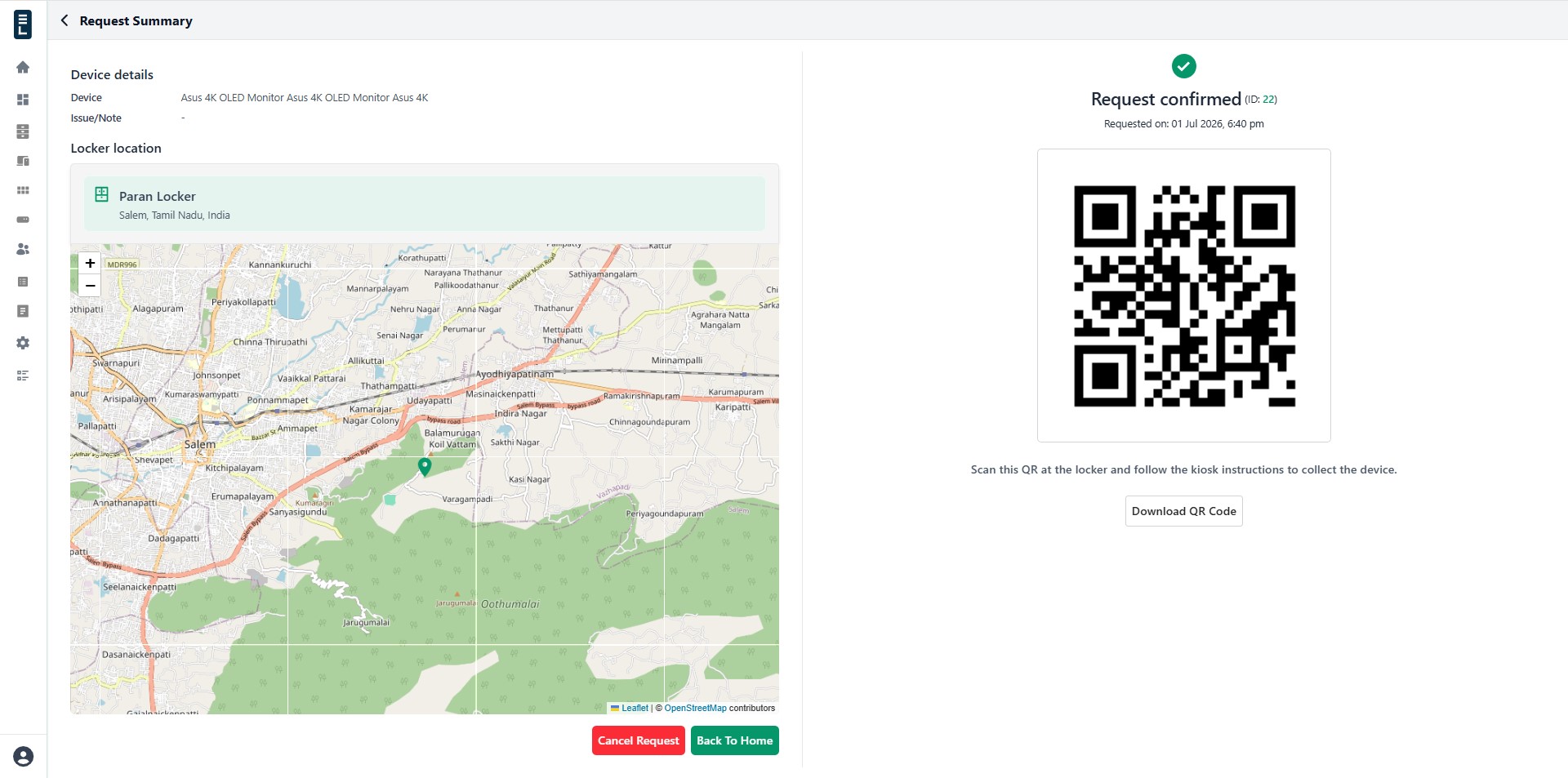Image resolution: width=1568 pixels, height=778 pixels.
Task: Open the document page icon in the sidebar
Action: point(23,311)
